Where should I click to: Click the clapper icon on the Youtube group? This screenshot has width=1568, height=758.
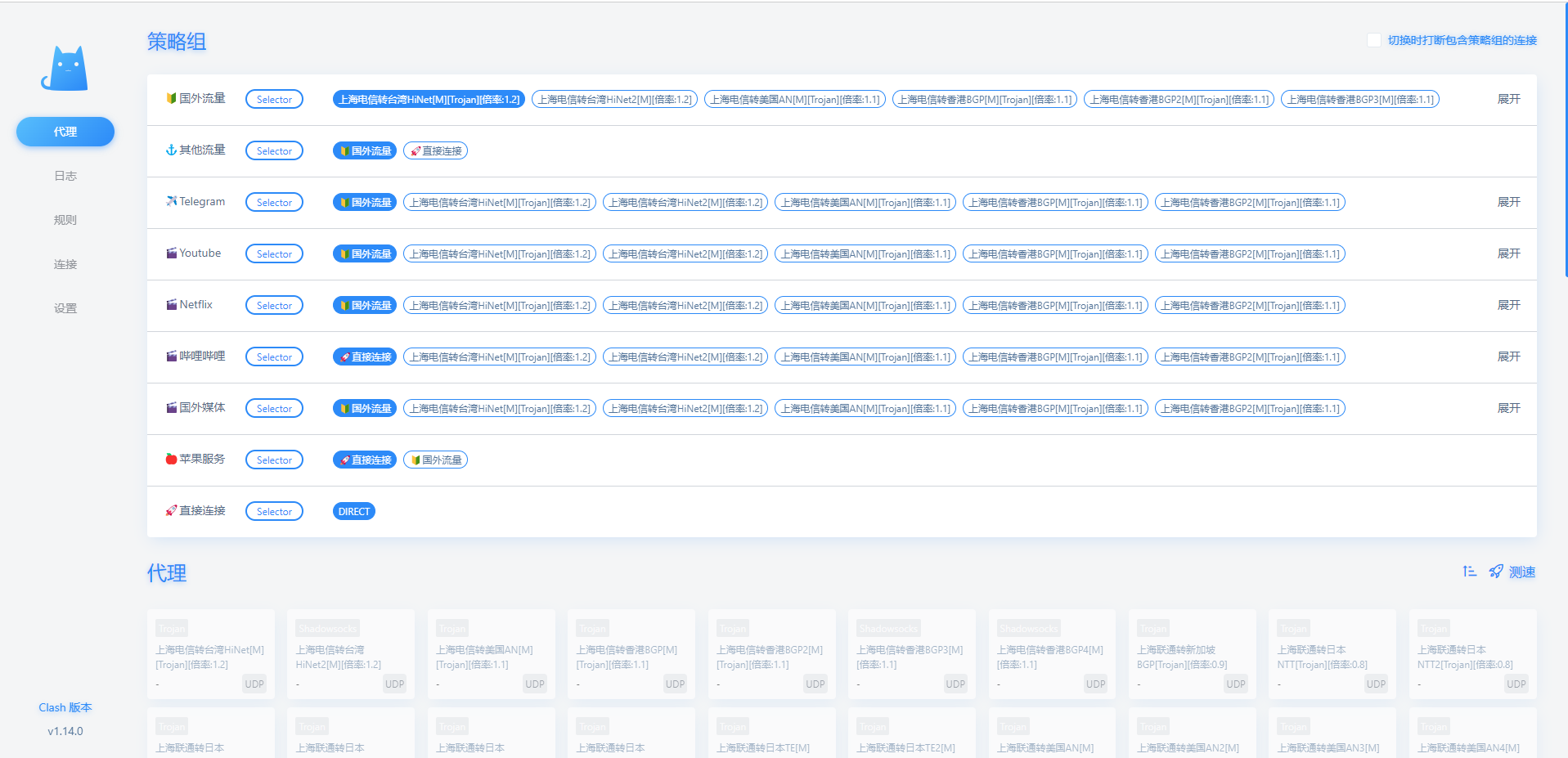coord(171,253)
